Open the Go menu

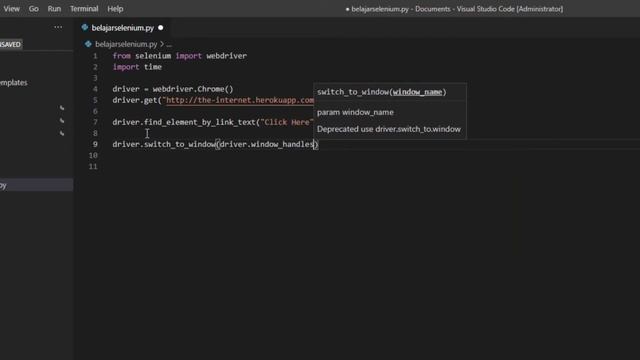[x=33, y=9]
